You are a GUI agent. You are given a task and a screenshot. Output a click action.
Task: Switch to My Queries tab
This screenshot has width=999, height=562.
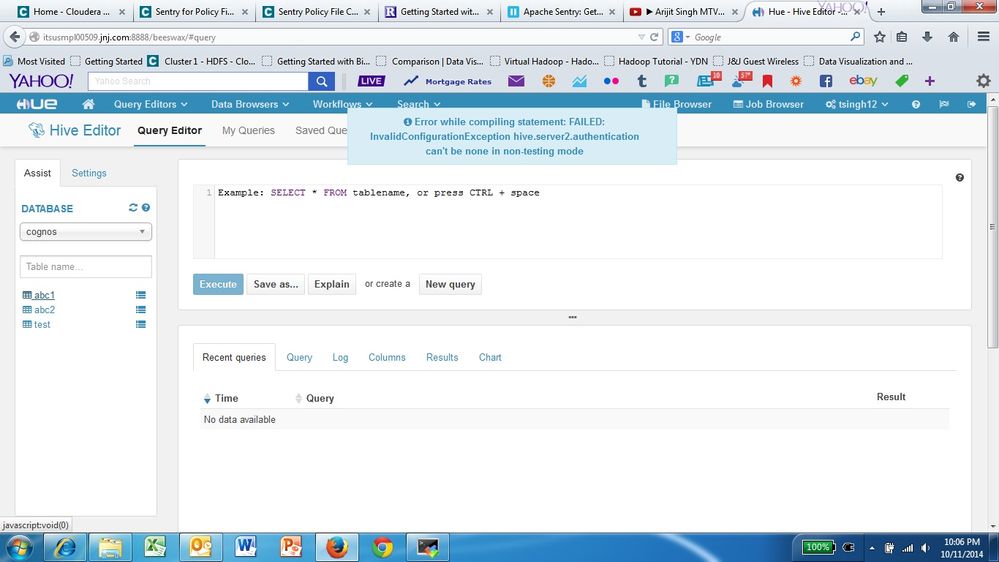click(248, 130)
